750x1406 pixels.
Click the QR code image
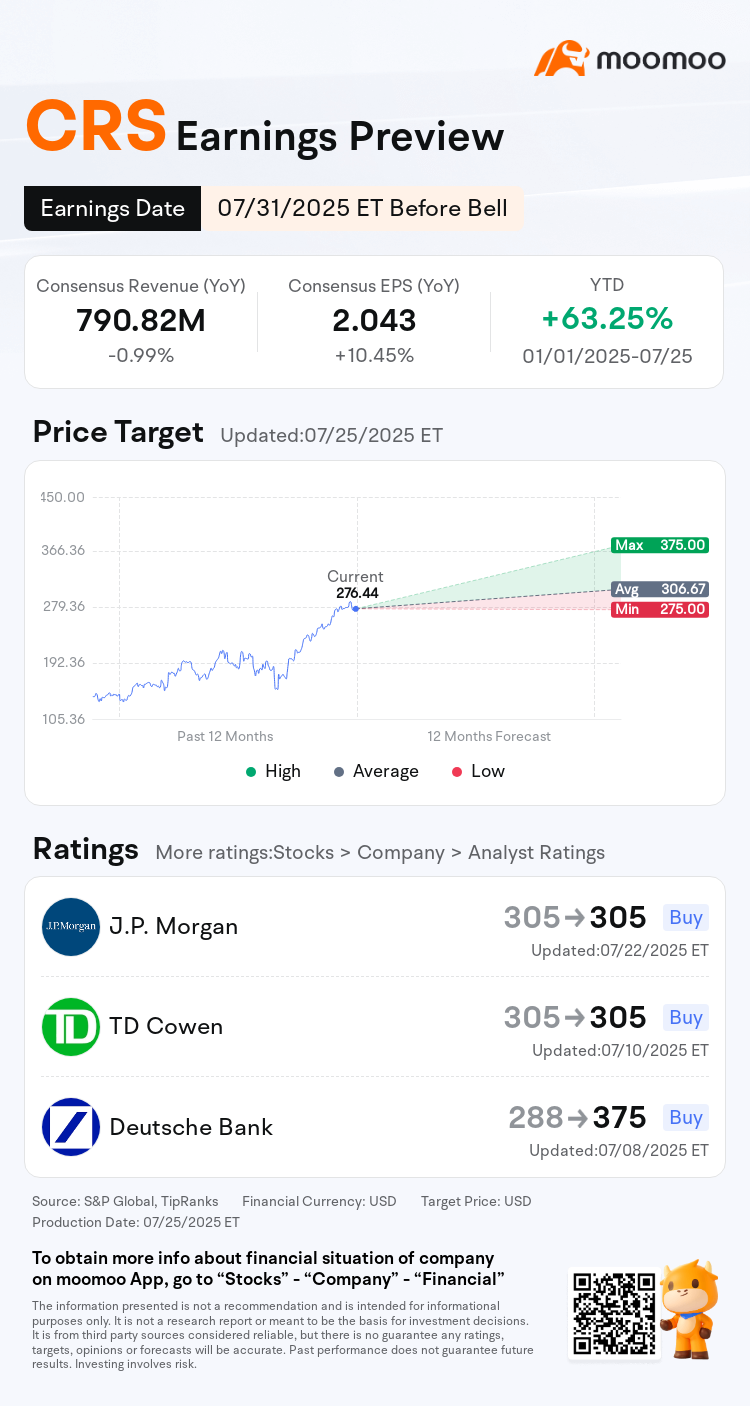point(614,1313)
